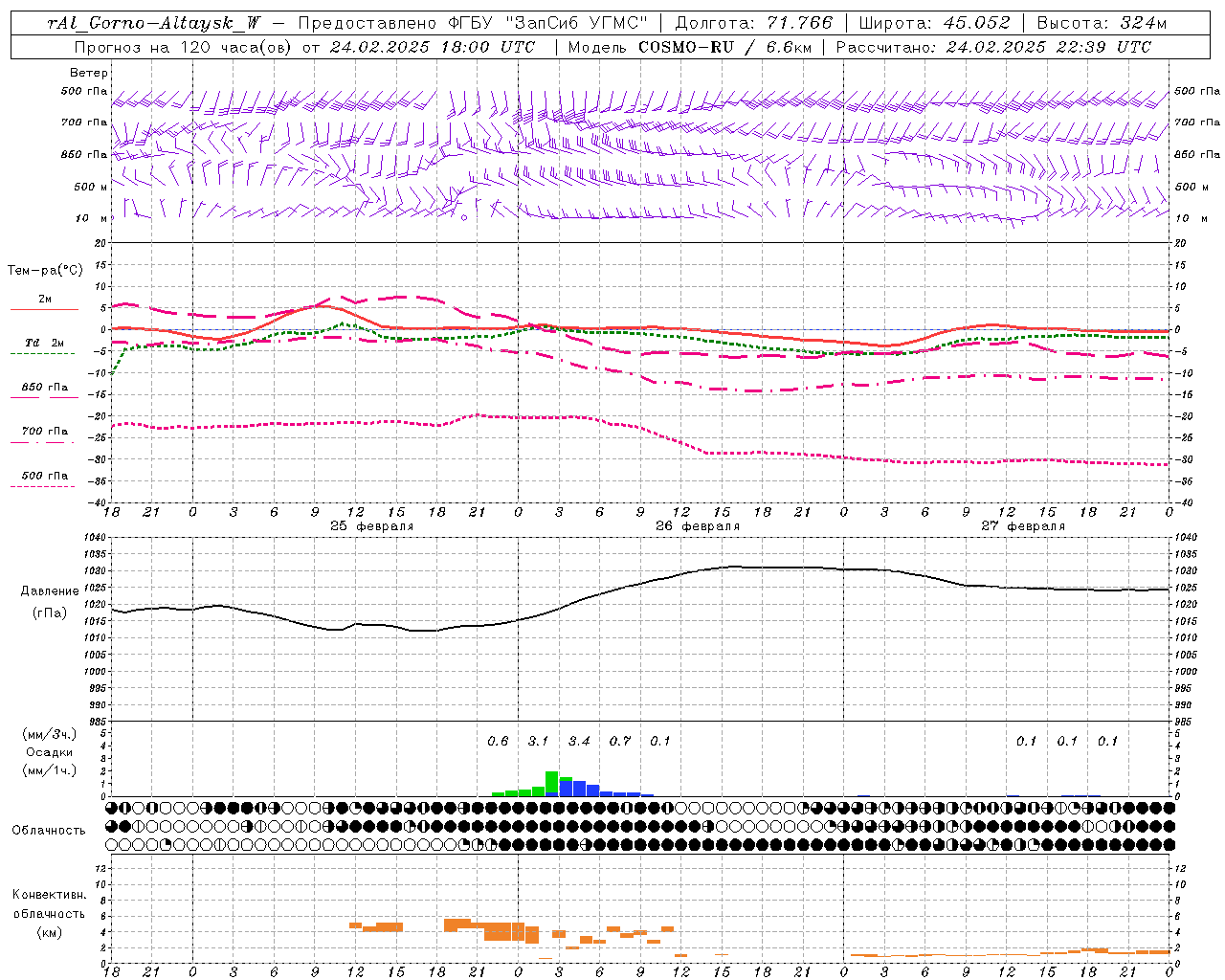Click the (мм/3ч.) precipitation unit label
Viewport: 1225px width, 980px height.
click(x=50, y=734)
